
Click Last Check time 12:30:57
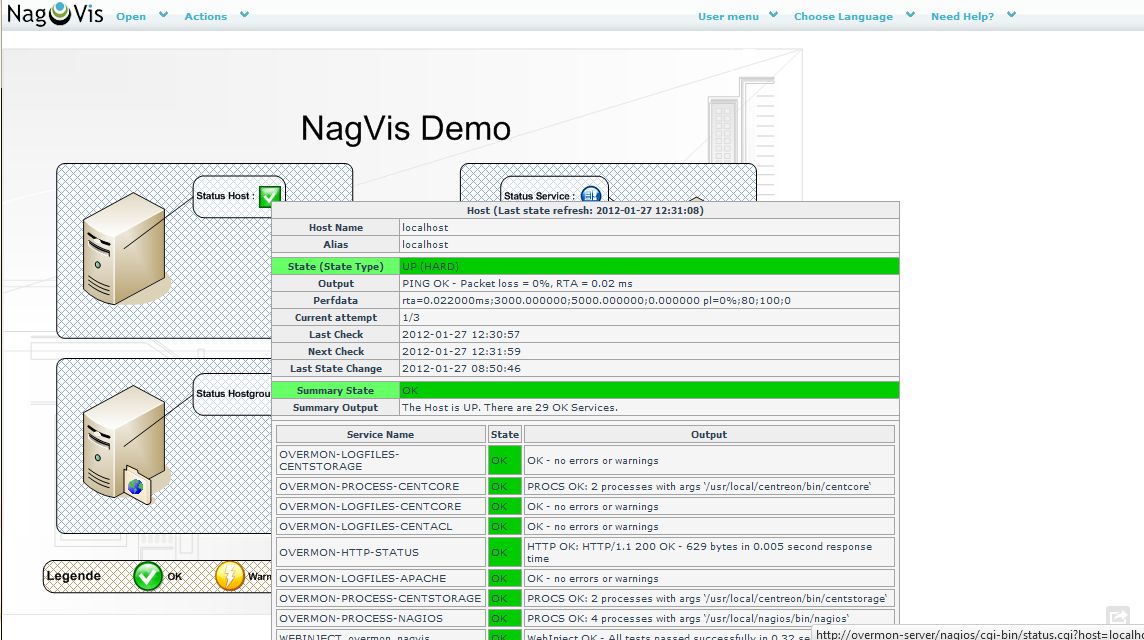pyautogui.click(x=461, y=334)
